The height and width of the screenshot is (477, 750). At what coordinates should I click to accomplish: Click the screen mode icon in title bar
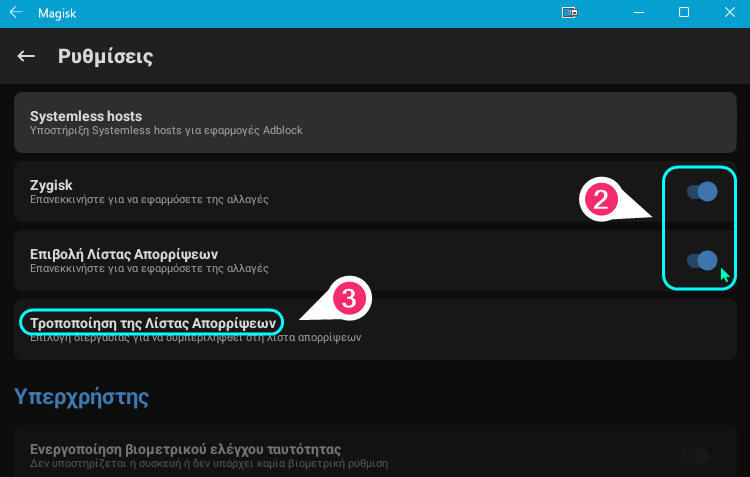point(569,12)
